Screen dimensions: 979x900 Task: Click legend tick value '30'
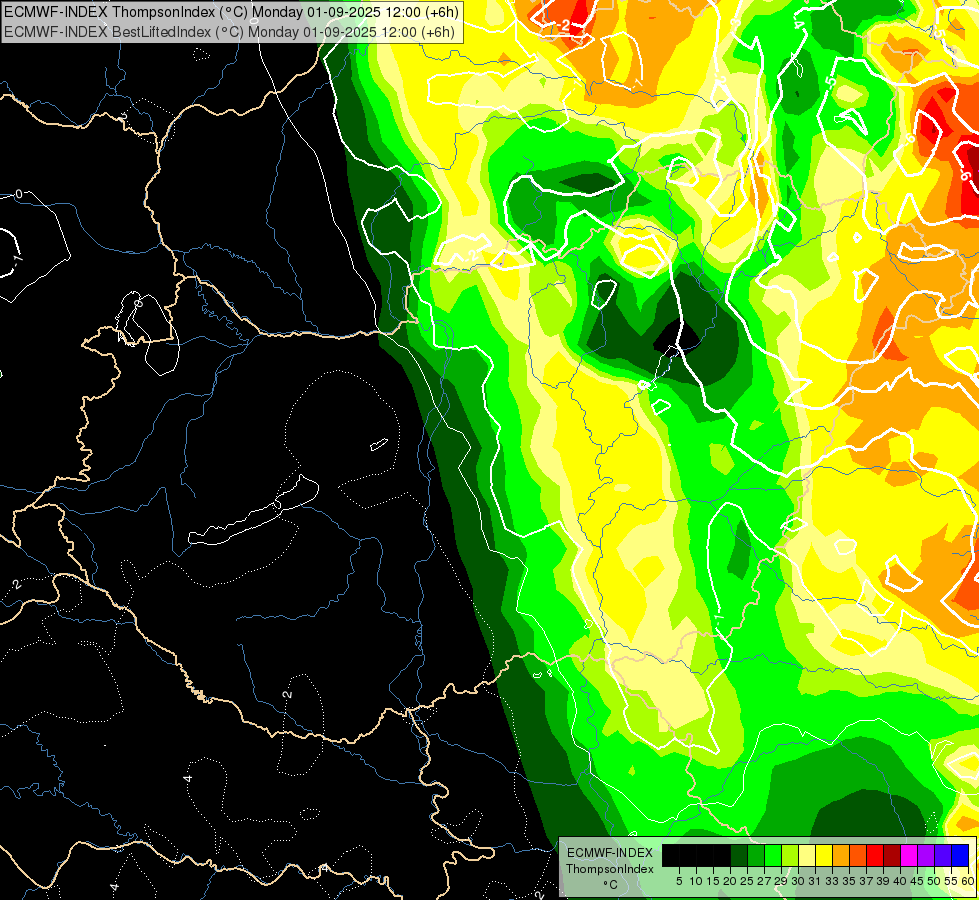point(798,881)
